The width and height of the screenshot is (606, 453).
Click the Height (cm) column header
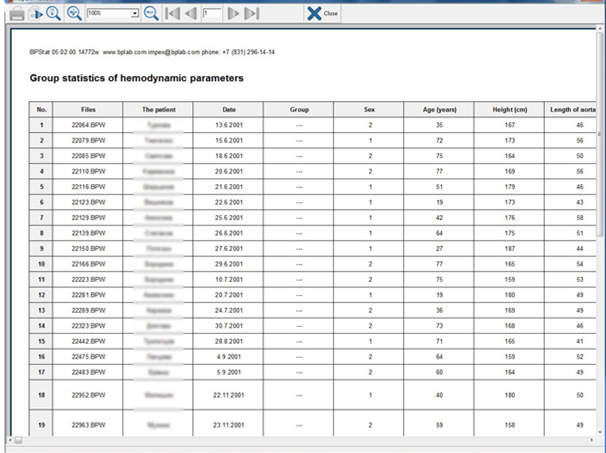click(509, 109)
